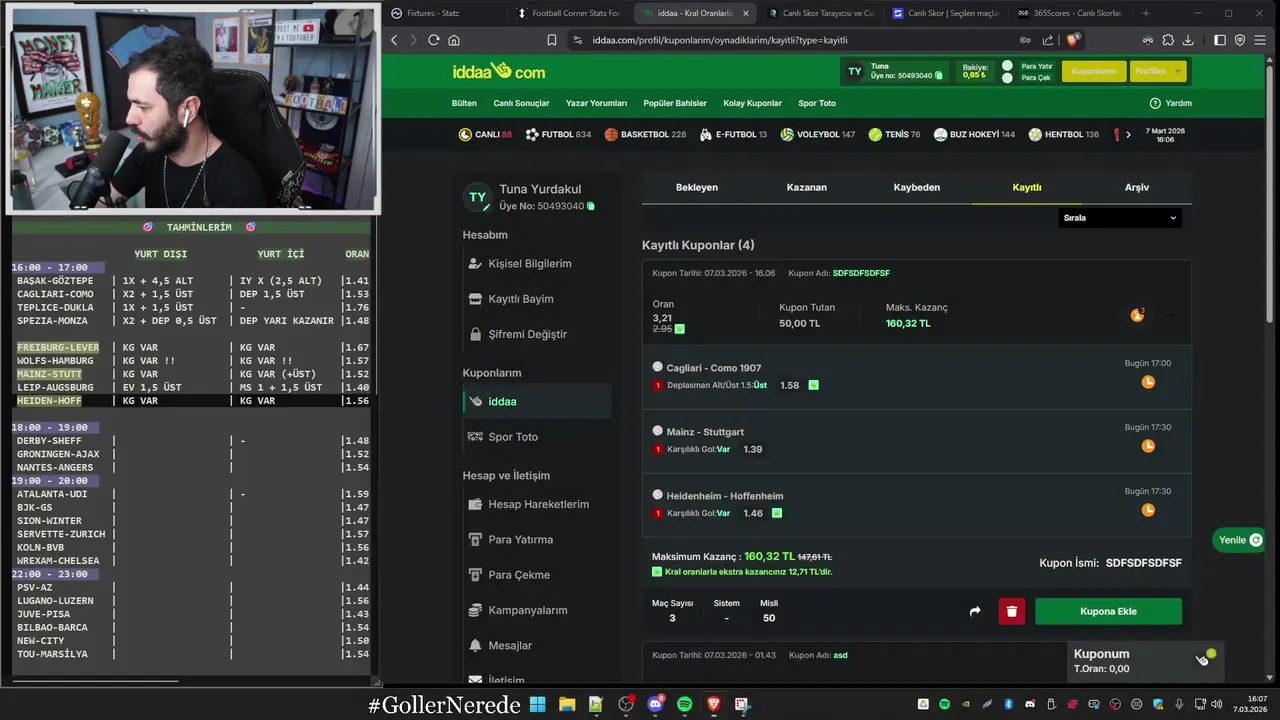The width and height of the screenshot is (1280, 720).
Task: Select the Para Yatır radio circle
Action: (1007, 66)
